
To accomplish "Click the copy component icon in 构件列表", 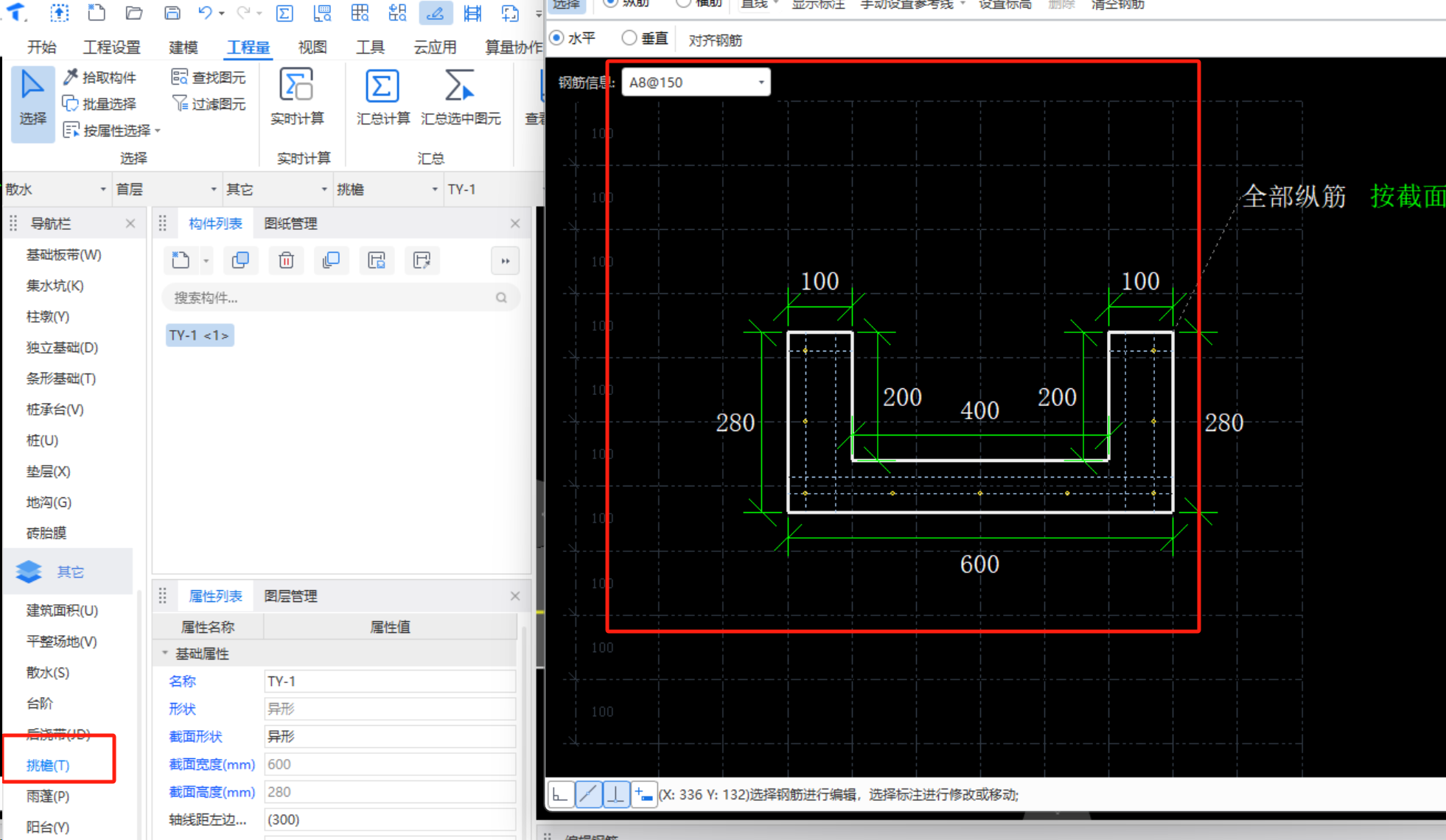I will pyautogui.click(x=240, y=260).
